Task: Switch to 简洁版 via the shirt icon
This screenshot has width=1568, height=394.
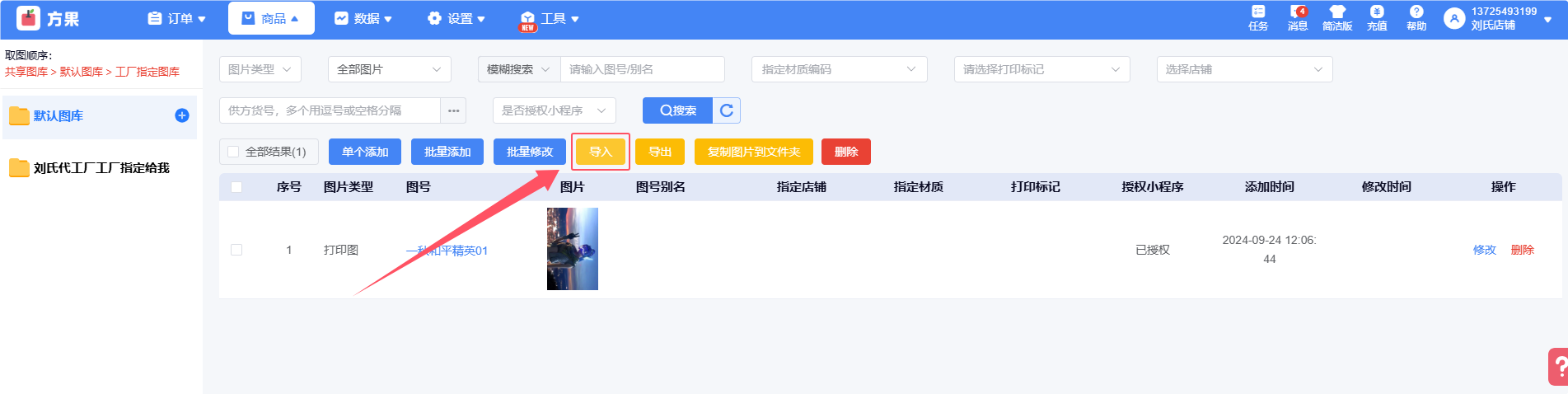Action: [x=1337, y=18]
